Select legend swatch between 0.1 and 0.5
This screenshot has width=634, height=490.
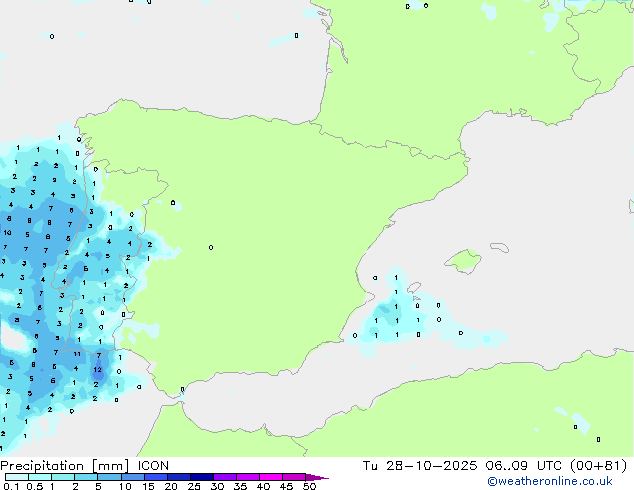click(x=16, y=478)
